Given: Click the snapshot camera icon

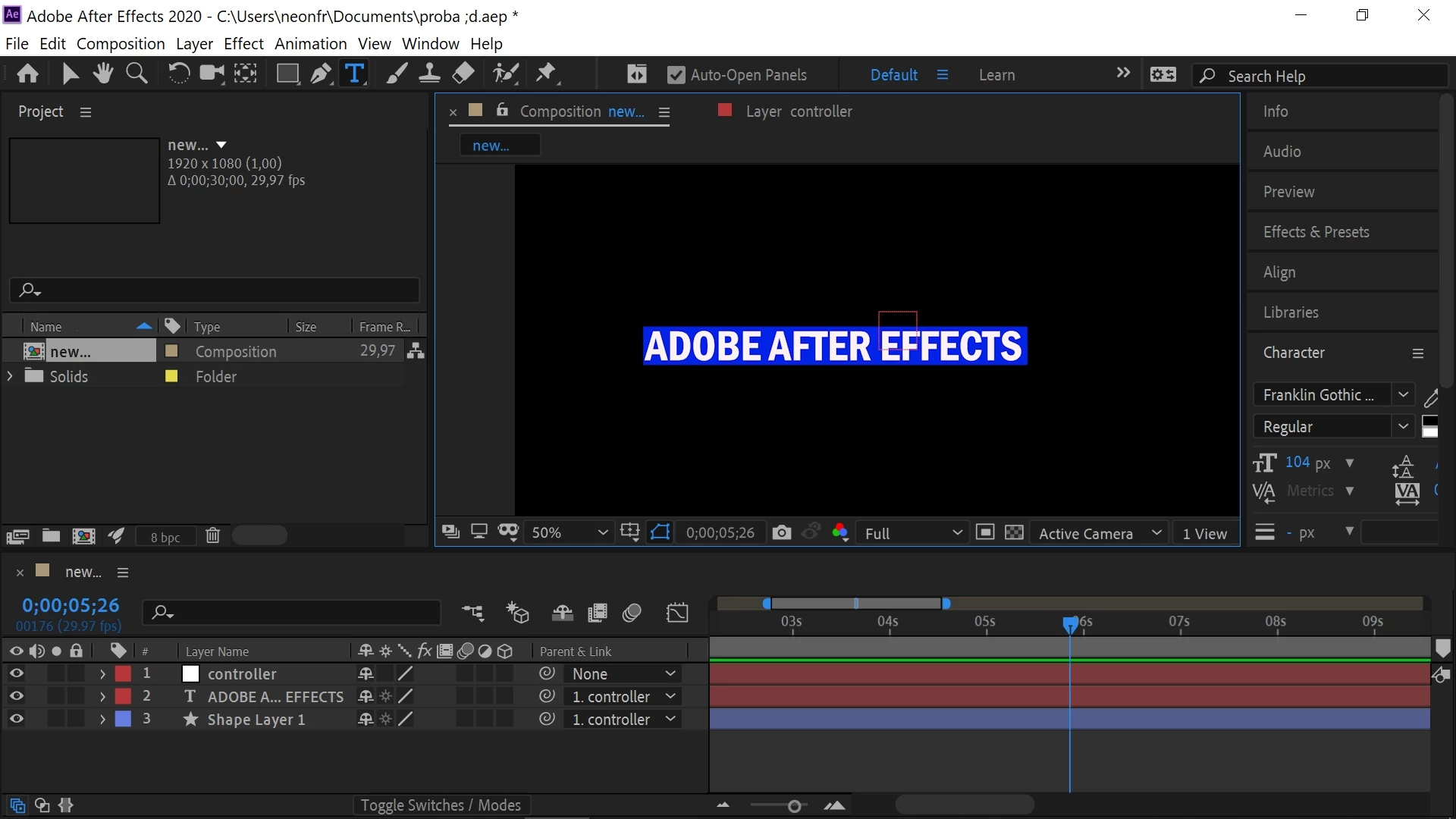Looking at the screenshot, I should click(x=782, y=533).
